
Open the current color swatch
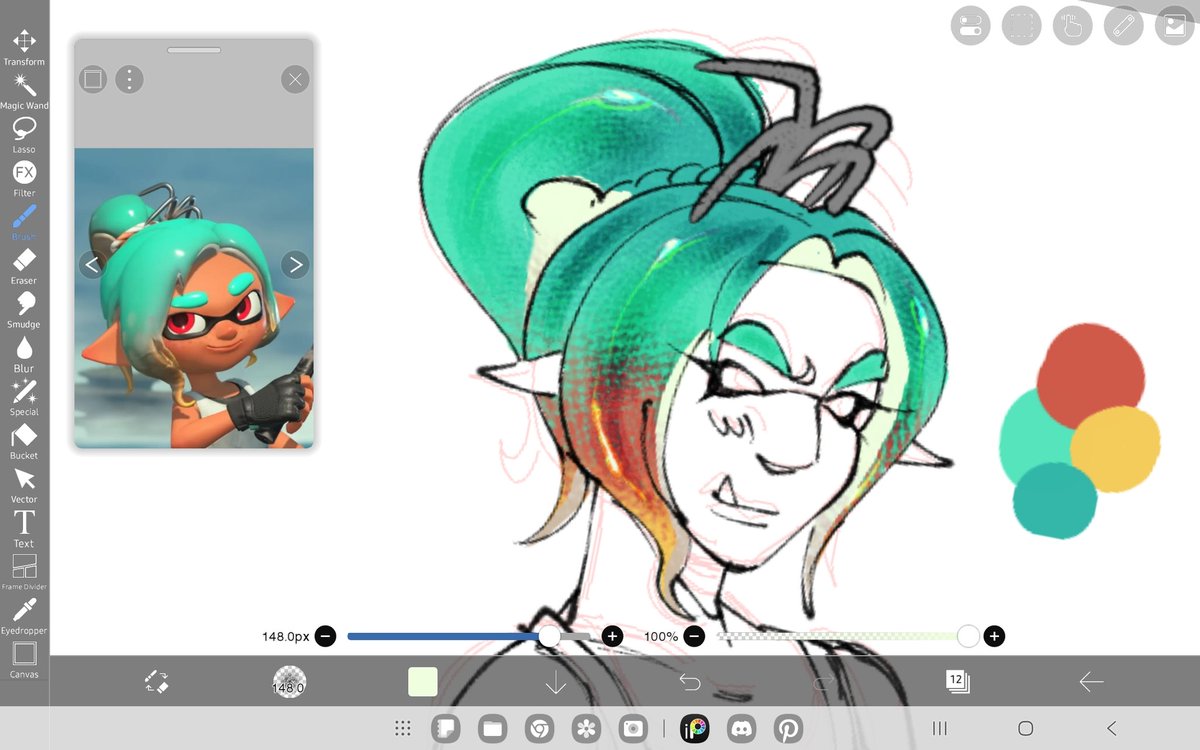(423, 682)
